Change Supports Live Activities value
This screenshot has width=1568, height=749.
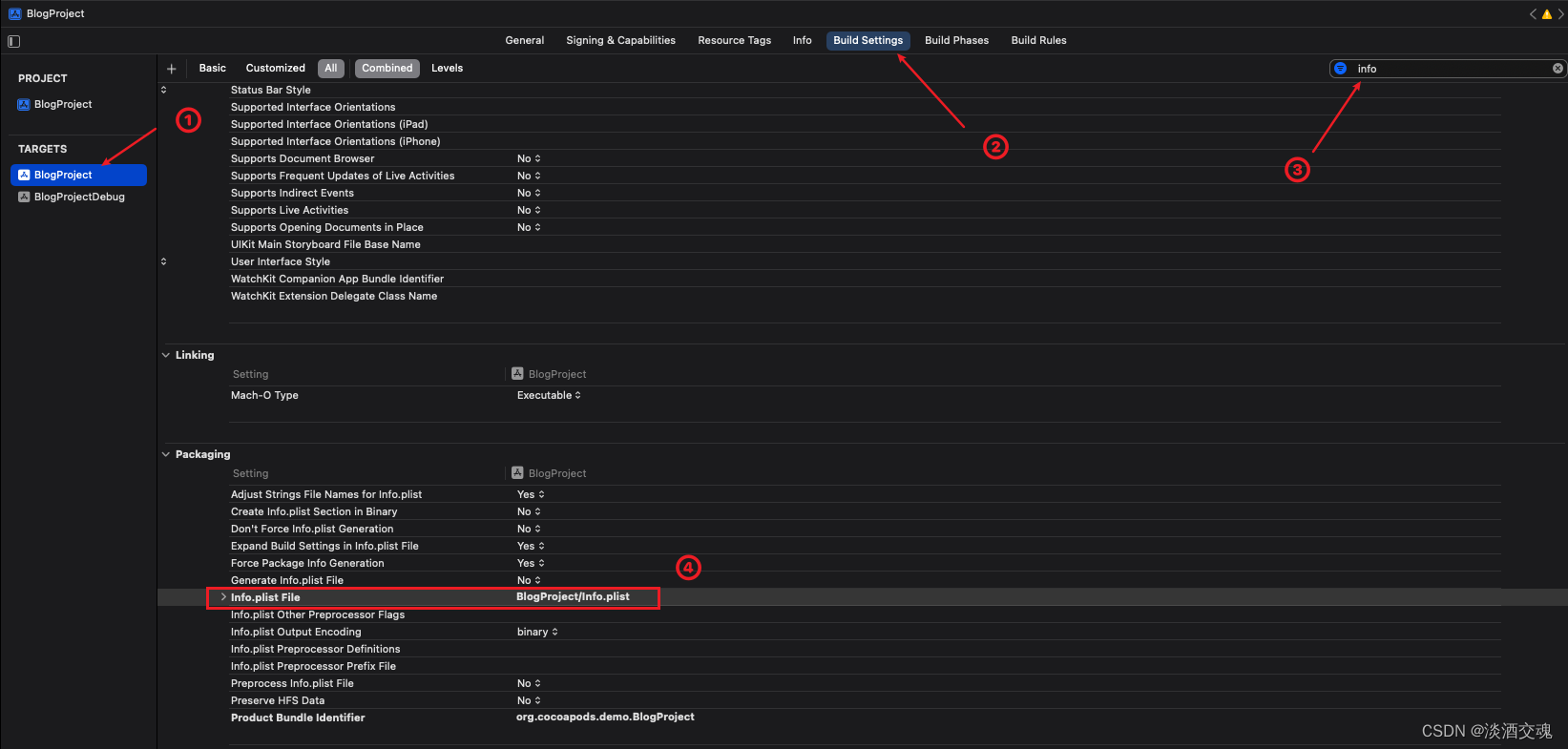[x=529, y=210]
